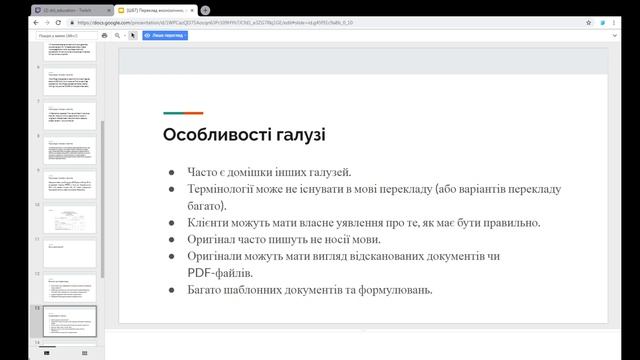Screen dimensions: 640x360
Task: Click the word "багато)." on the slide
Action: point(207,206)
